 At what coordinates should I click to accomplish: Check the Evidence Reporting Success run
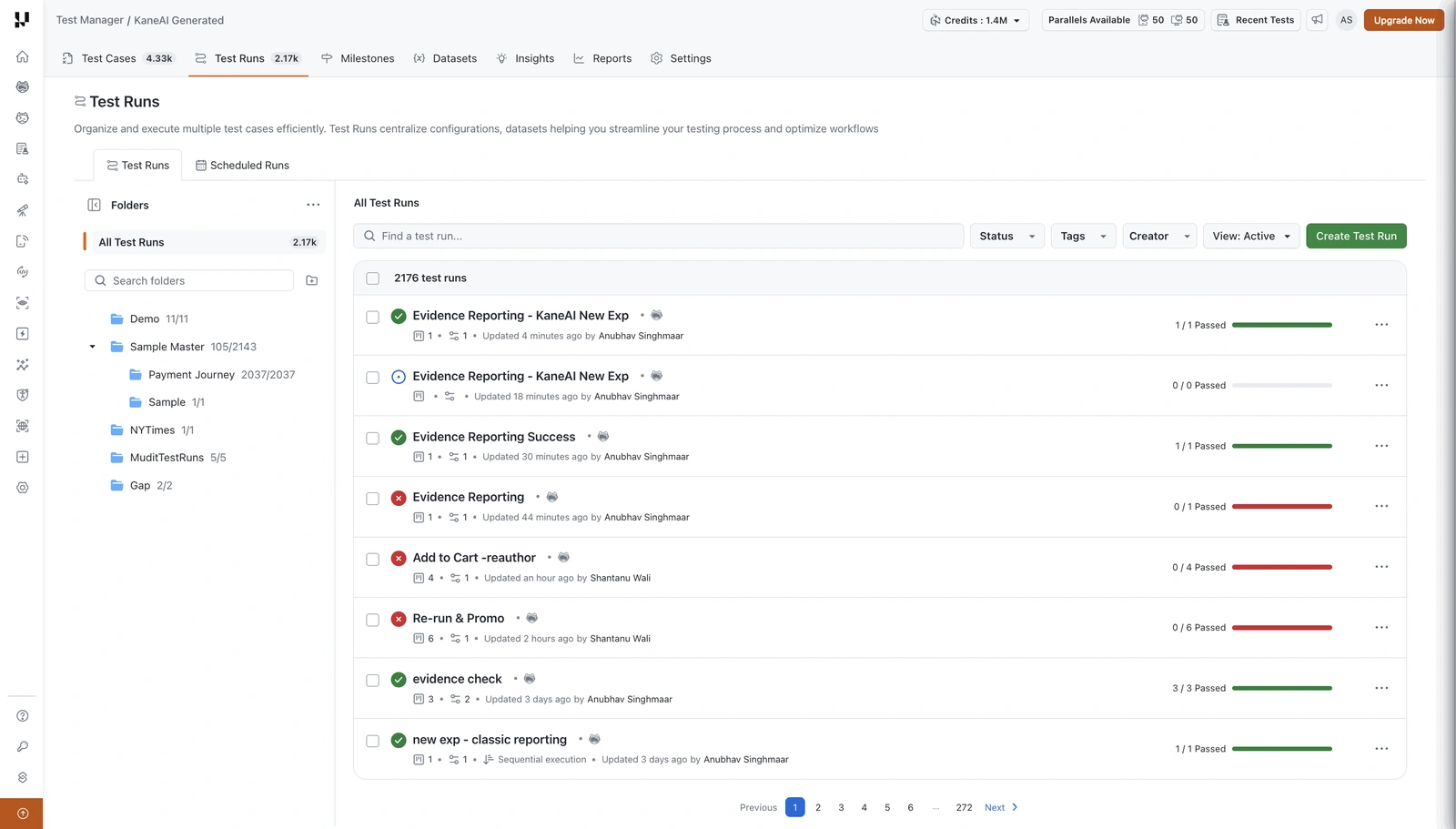coord(373,438)
